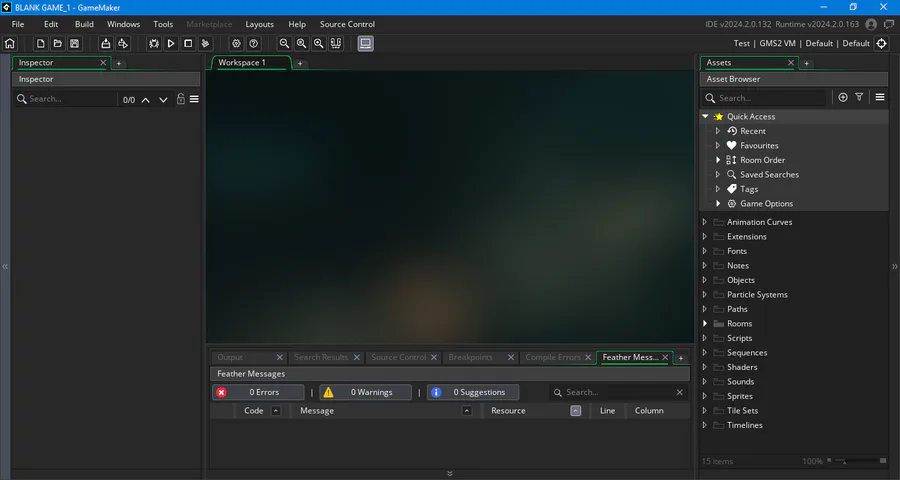
Task: Expand the Sprites folder
Action: pos(705,396)
